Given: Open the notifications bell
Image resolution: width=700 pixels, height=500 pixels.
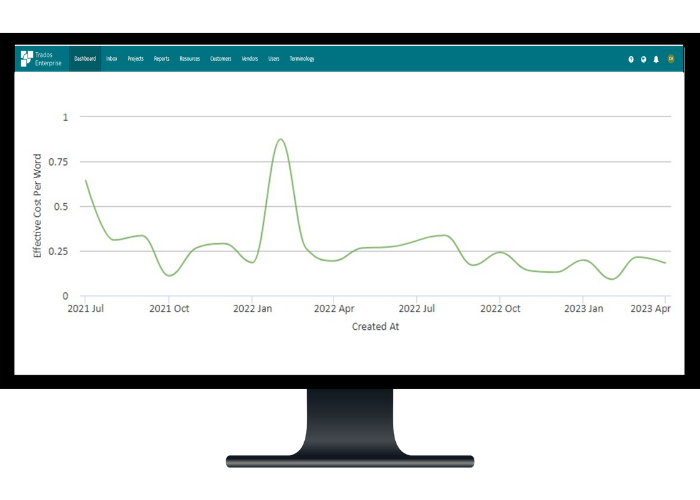Looking at the screenshot, I should coord(656,59).
